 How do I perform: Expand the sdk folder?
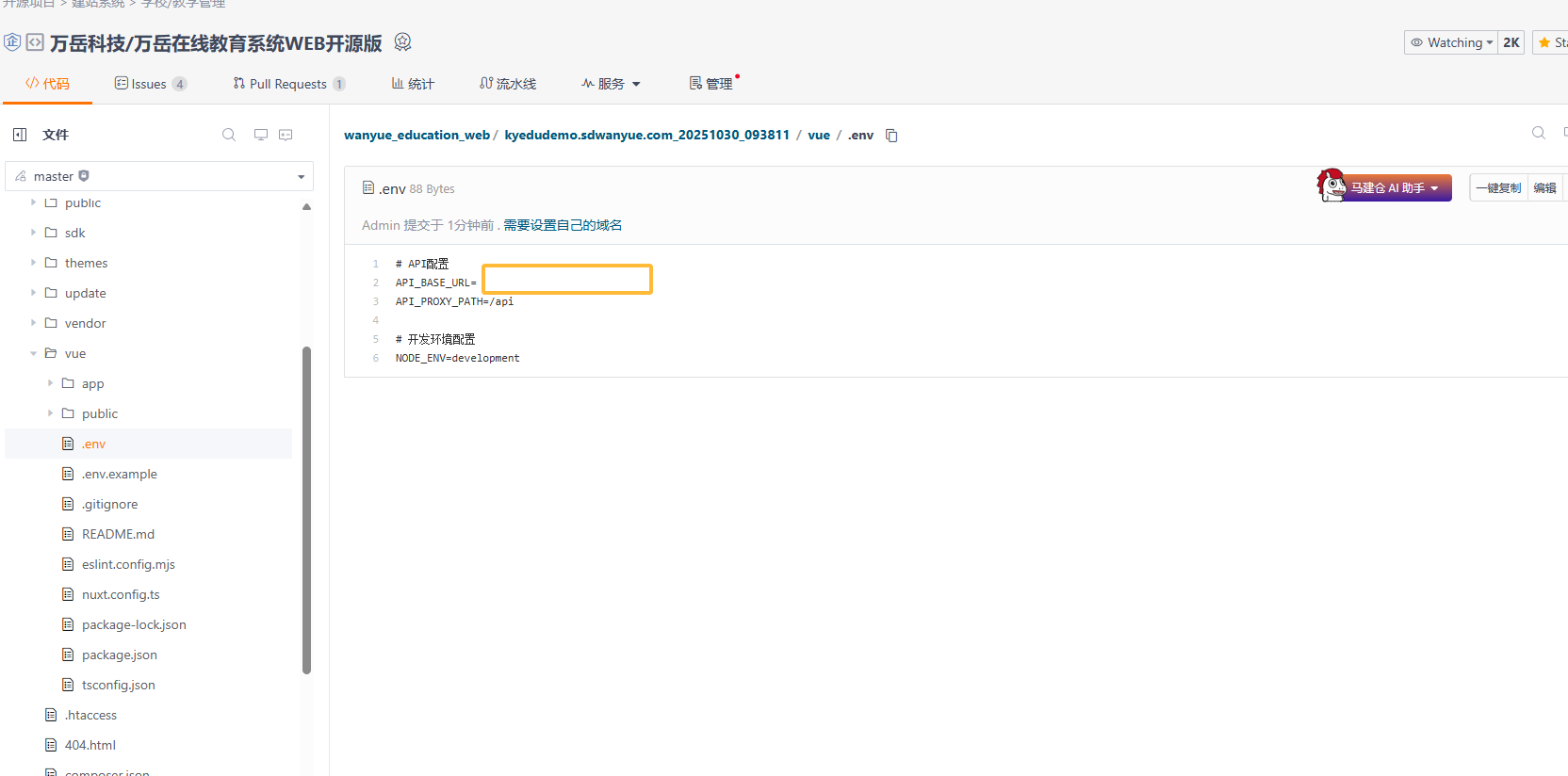click(33, 233)
